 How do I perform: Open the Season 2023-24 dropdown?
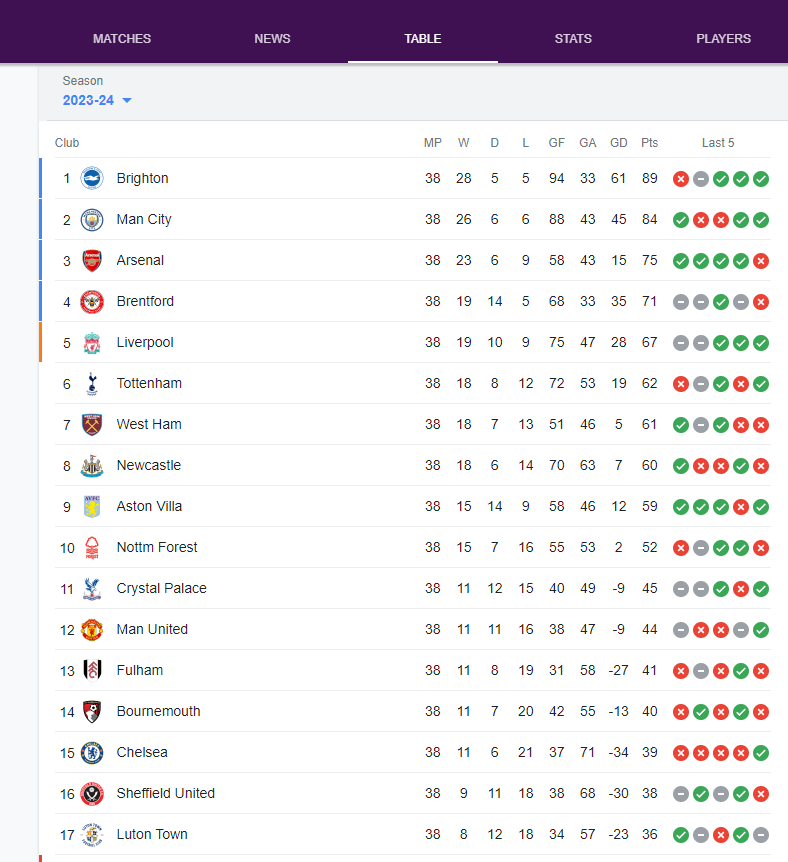[97, 100]
